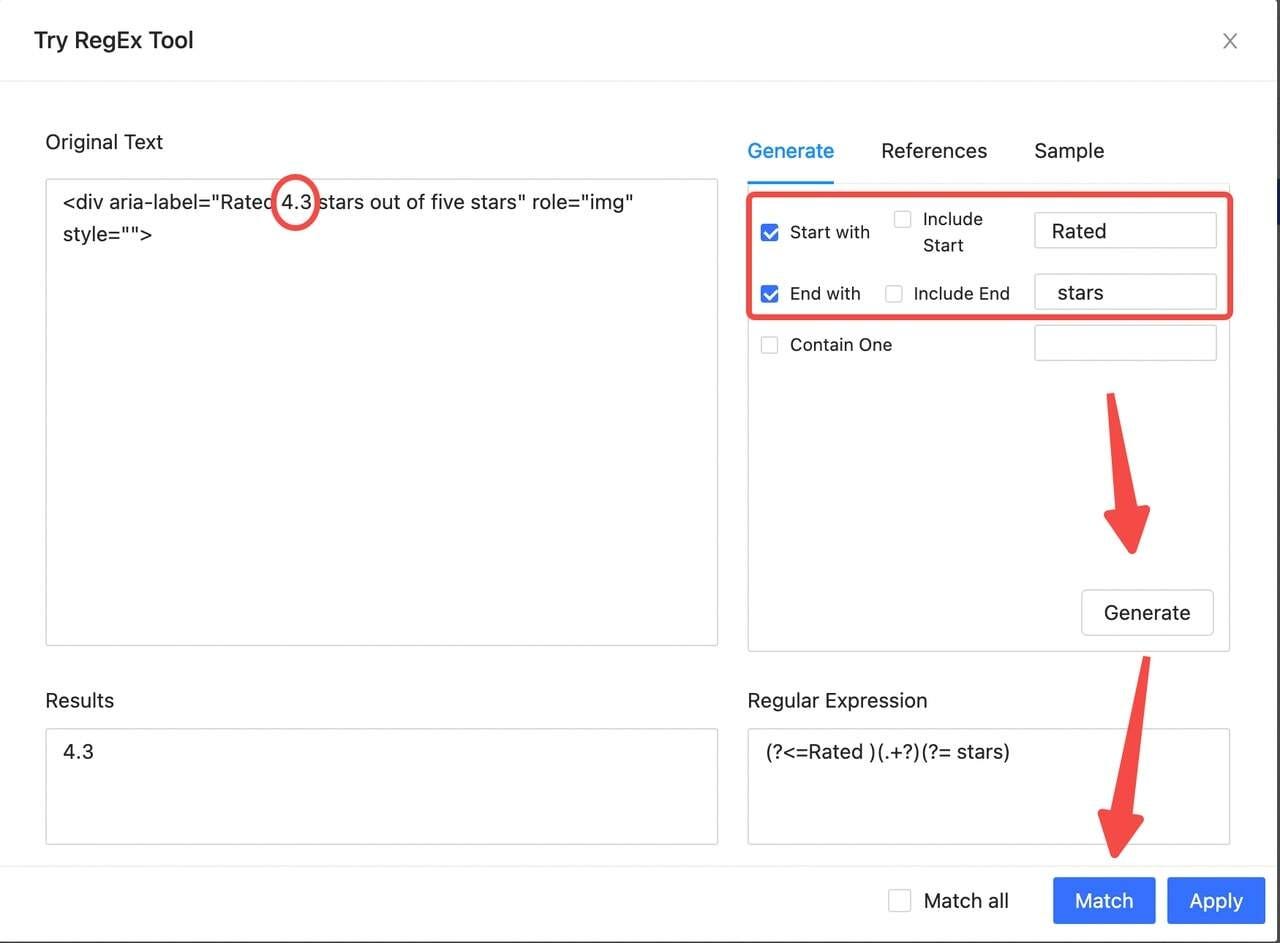Click the Results output box

tap(380, 786)
